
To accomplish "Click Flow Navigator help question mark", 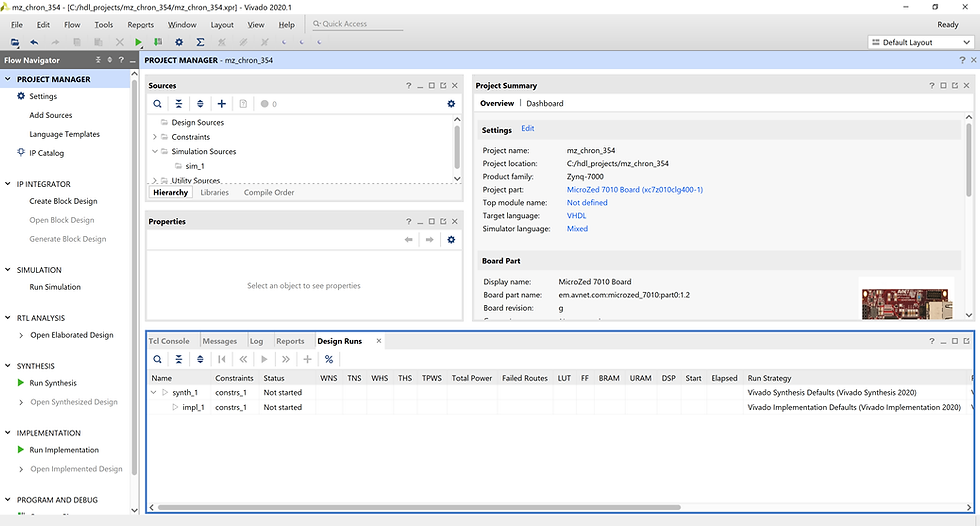I will click(x=121, y=60).
